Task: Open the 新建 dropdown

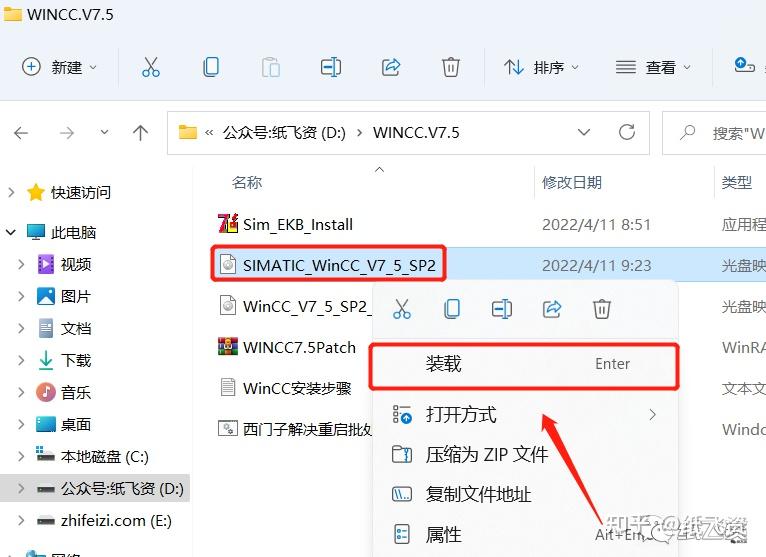Action: (60, 67)
